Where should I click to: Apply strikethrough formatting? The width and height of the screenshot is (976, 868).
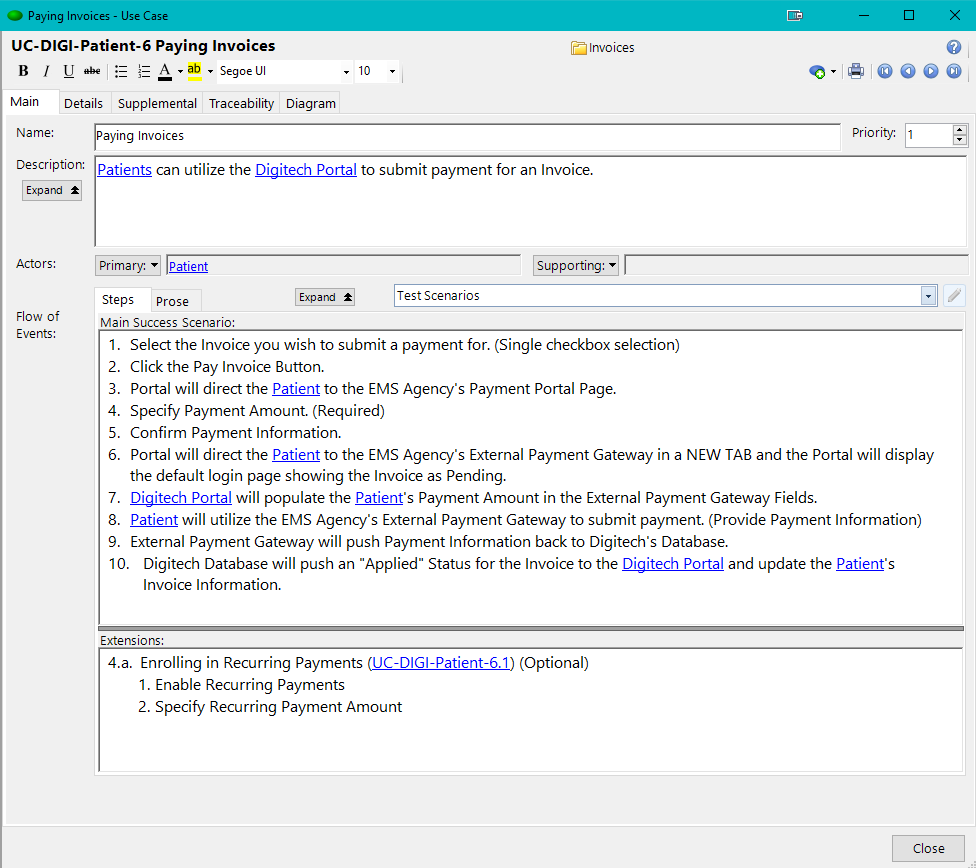[x=92, y=71]
